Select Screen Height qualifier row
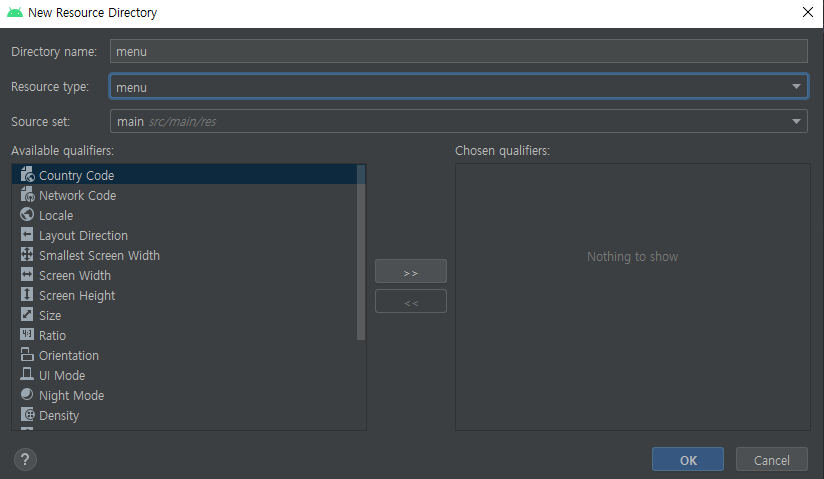 click(x=184, y=294)
